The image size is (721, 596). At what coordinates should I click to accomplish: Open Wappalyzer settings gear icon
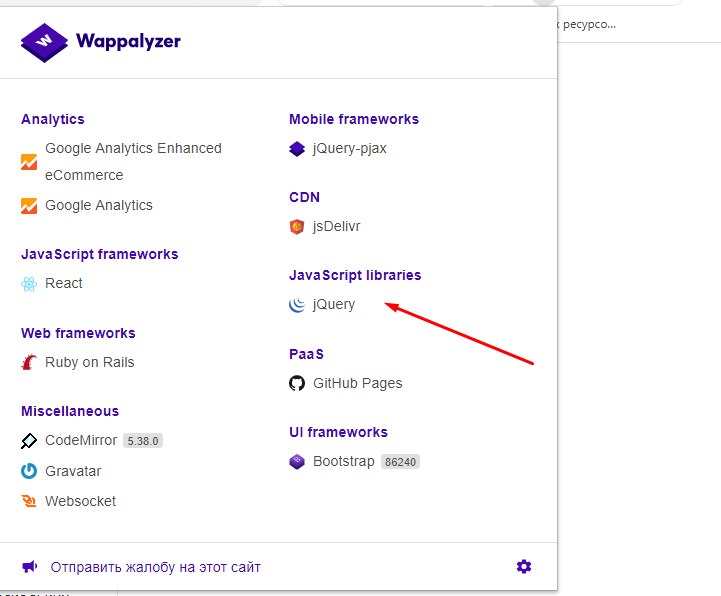524,566
